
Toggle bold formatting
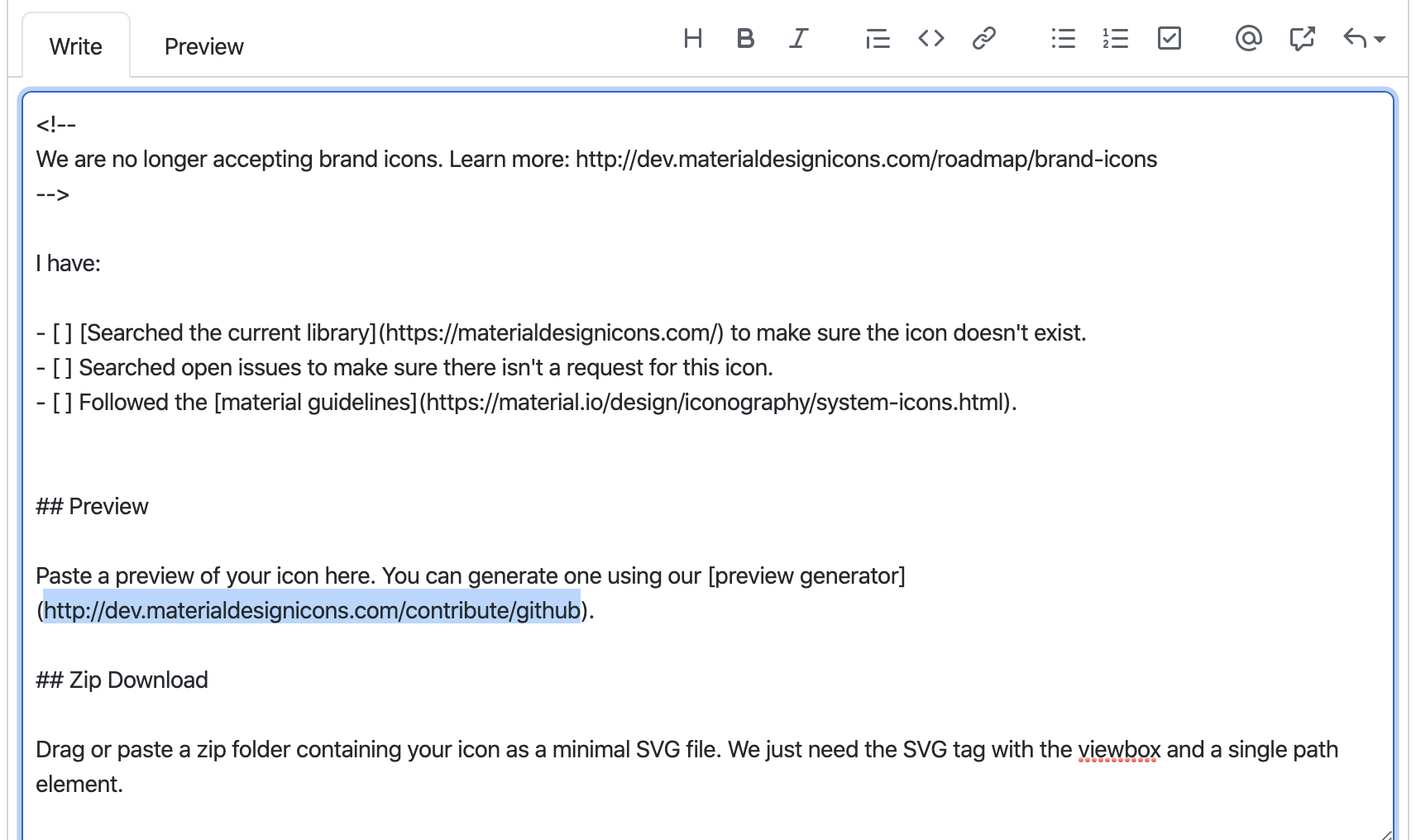pyautogui.click(x=744, y=38)
